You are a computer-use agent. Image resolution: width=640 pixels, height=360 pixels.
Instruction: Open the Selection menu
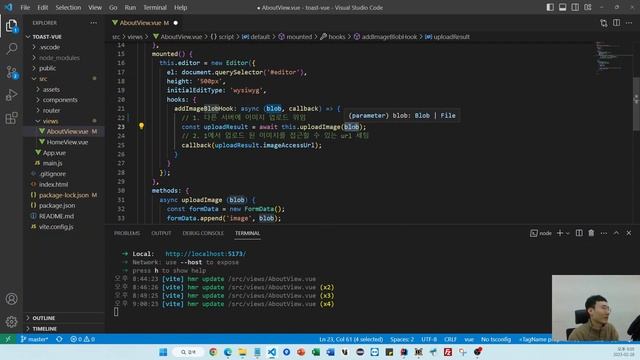tap(68, 7)
